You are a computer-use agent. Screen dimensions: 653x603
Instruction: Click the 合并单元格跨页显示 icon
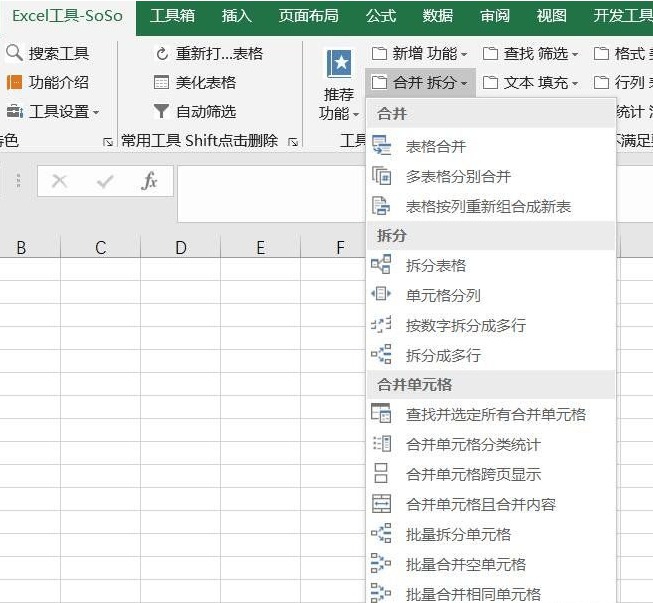point(381,473)
